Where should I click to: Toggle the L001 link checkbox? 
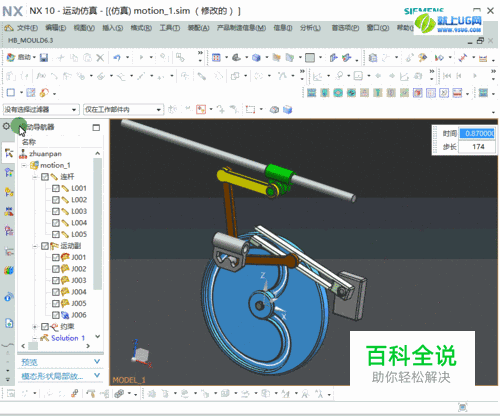(56, 188)
